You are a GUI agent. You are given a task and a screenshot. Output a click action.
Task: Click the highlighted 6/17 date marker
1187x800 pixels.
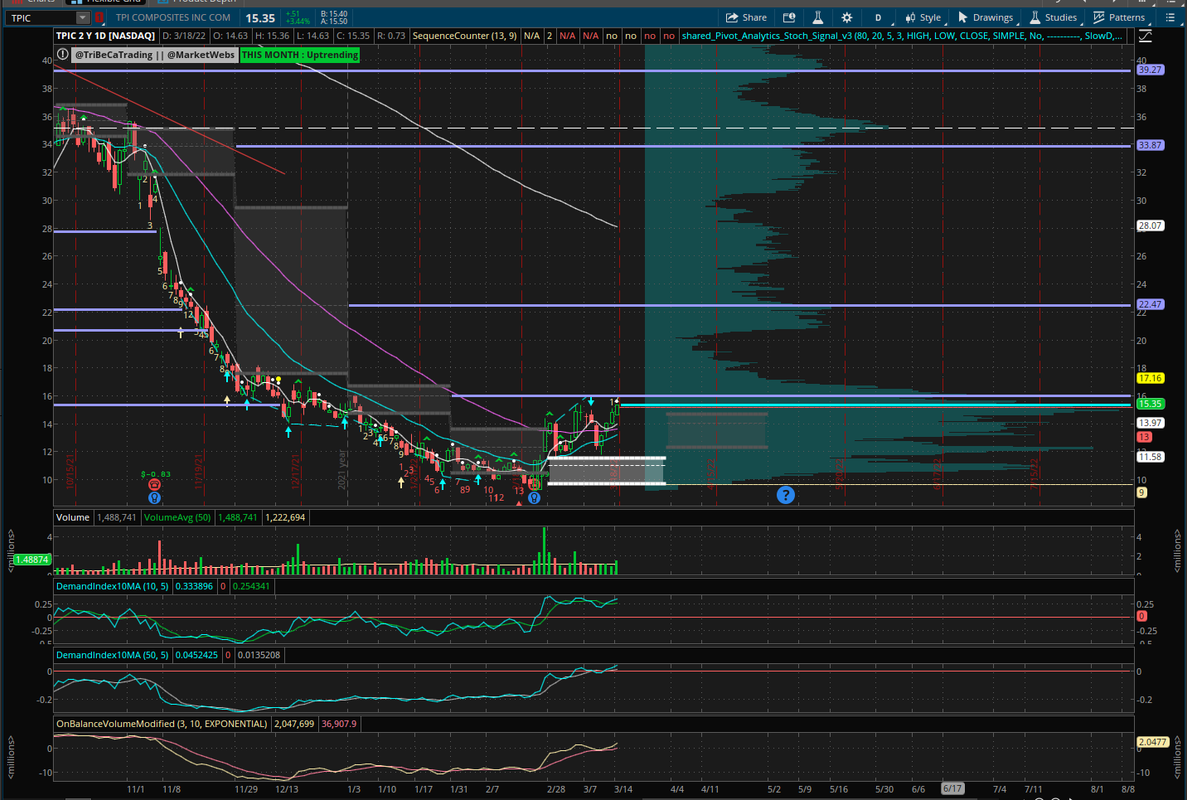[952, 789]
